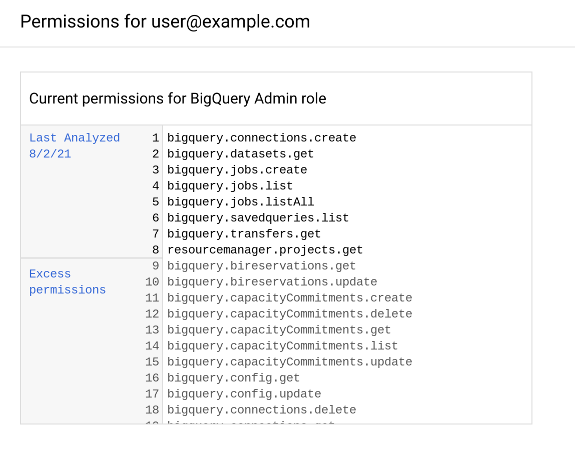Select the bigquery.transfers.get line
The height and width of the screenshot is (458, 575).
(x=244, y=234)
